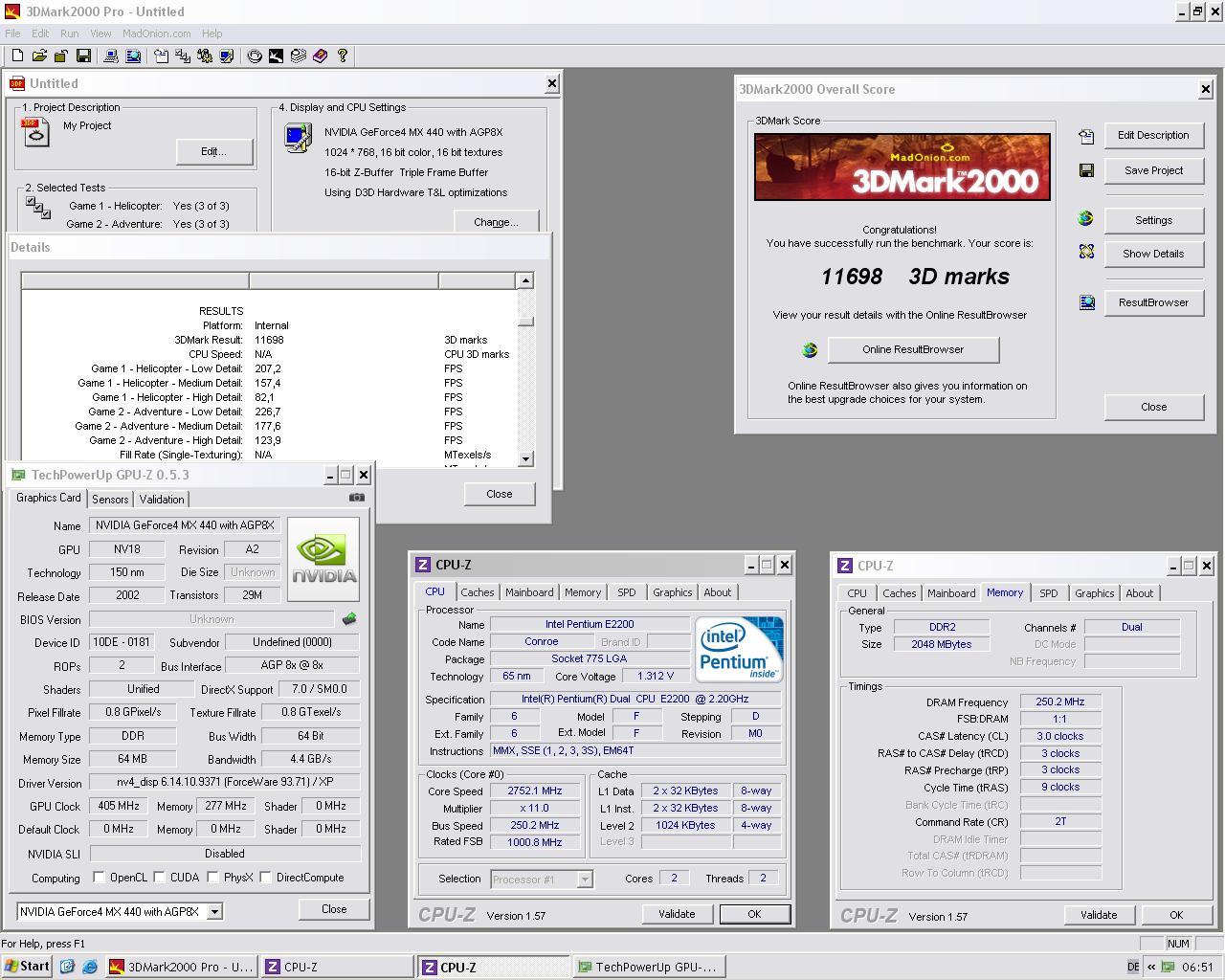
Task: Open the File menu
Action: pyautogui.click(x=12, y=33)
